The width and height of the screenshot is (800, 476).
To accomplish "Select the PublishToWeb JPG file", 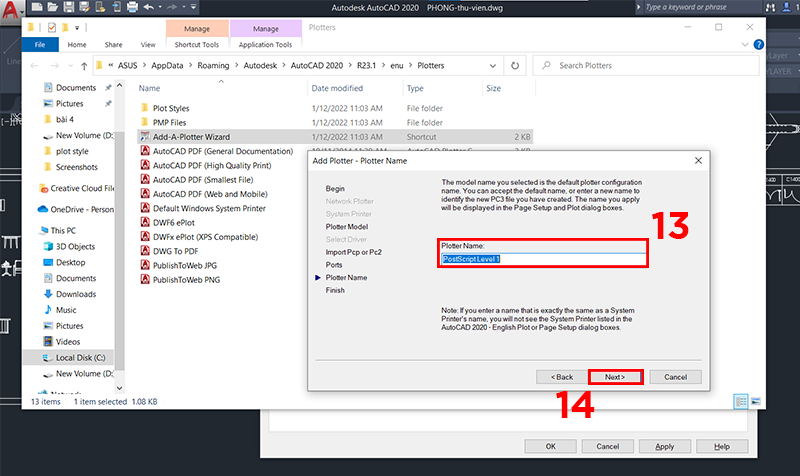I will pos(185,265).
